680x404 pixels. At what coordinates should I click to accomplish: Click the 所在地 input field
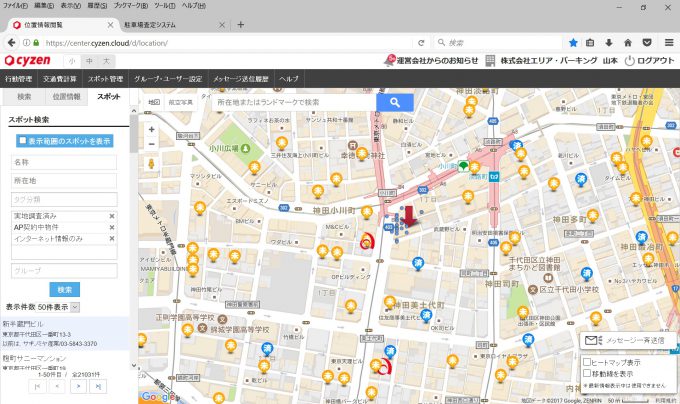tap(64, 181)
